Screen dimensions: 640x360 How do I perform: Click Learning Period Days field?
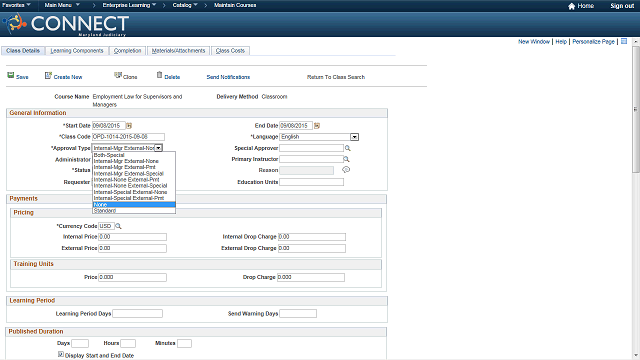(x=138, y=313)
